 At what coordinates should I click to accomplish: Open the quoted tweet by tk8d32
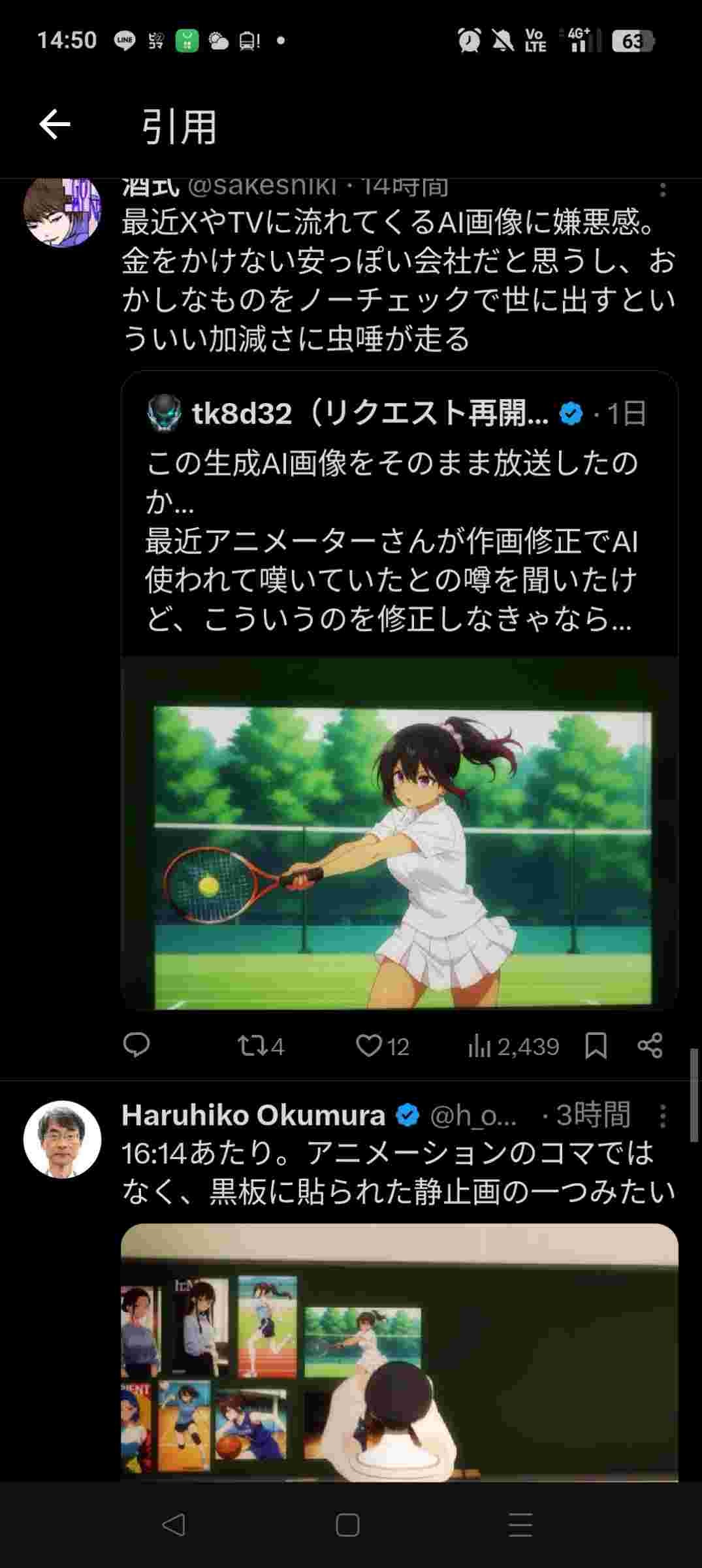[400, 513]
